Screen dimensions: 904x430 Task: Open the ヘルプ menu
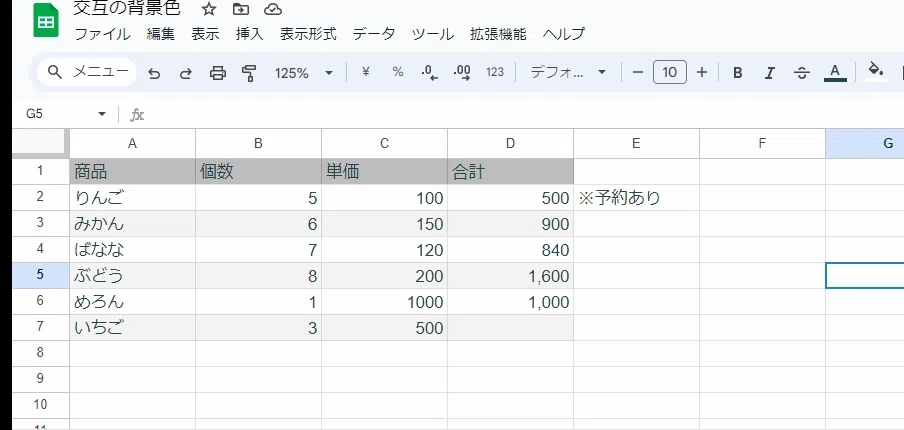[x=564, y=34]
